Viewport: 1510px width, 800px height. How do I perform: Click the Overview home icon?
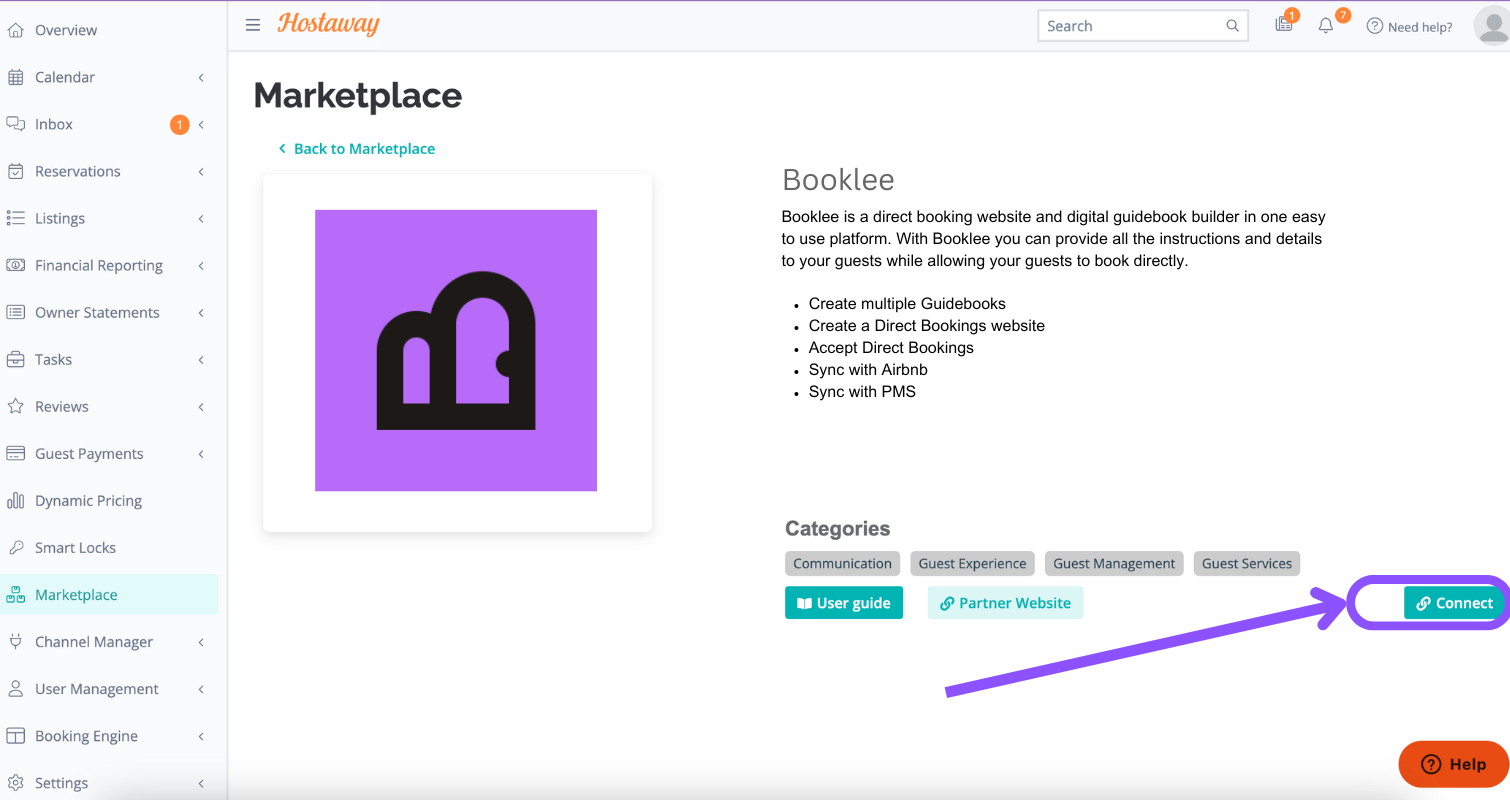[15, 30]
